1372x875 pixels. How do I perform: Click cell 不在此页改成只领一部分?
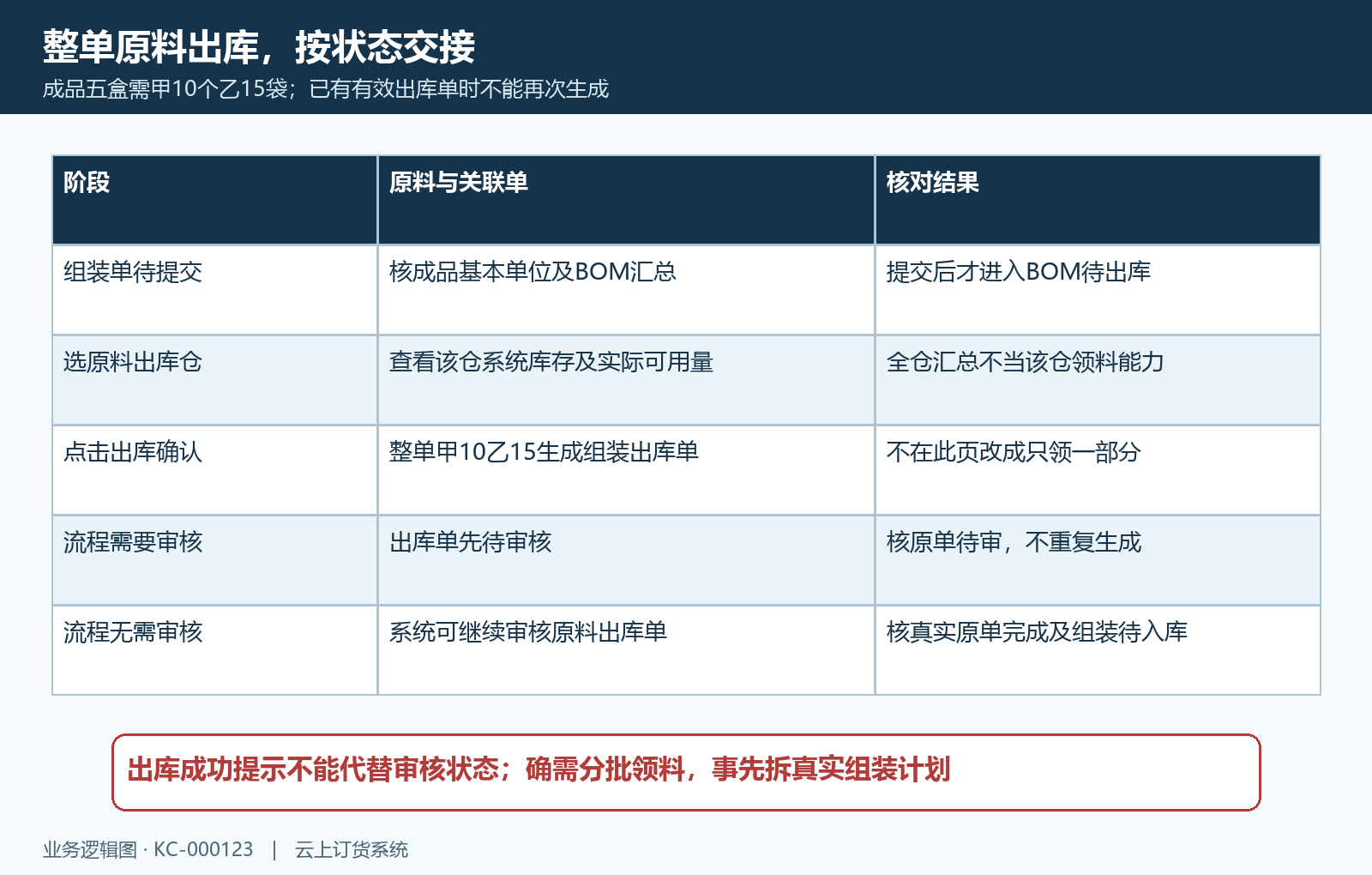1098,470
